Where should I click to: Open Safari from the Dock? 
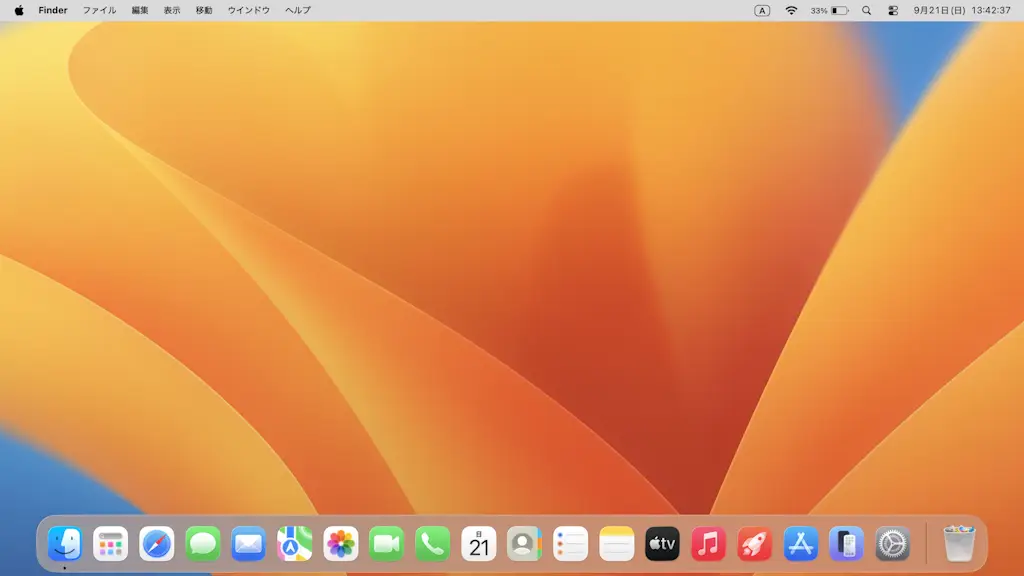[x=158, y=545]
